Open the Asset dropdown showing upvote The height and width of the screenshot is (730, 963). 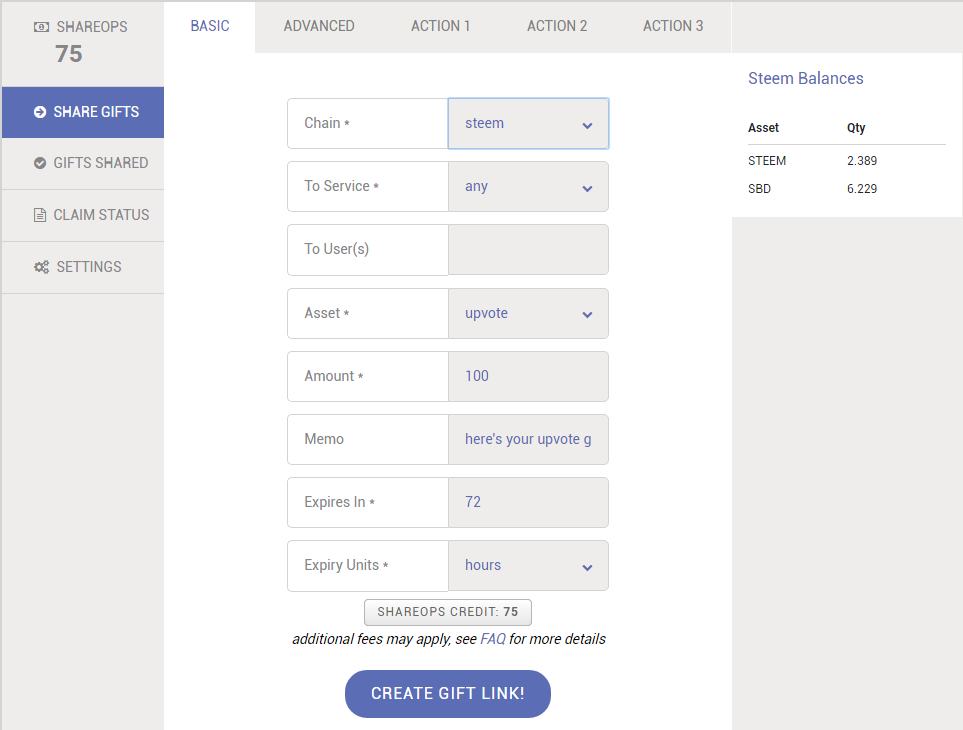click(x=528, y=314)
